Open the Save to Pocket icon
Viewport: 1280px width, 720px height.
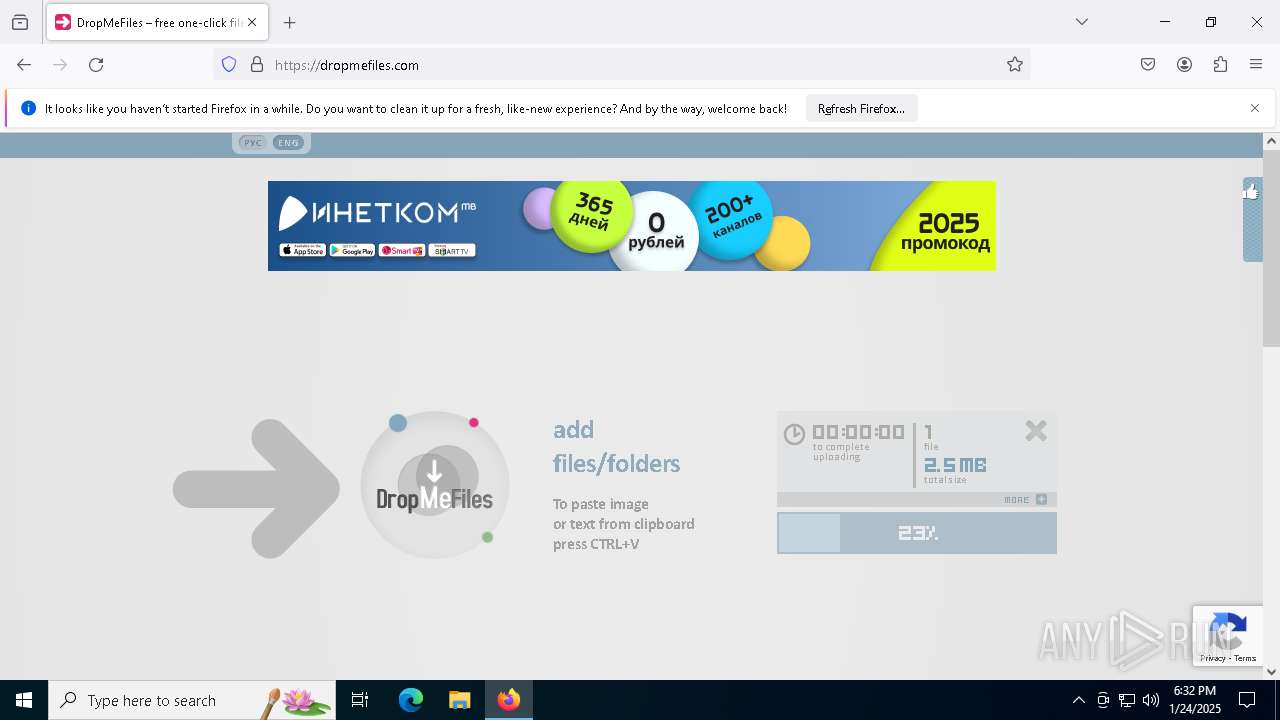click(x=1148, y=65)
